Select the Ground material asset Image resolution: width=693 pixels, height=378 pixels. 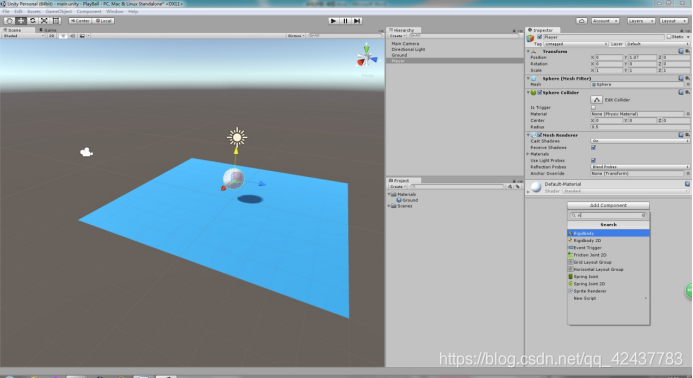pyautogui.click(x=407, y=200)
